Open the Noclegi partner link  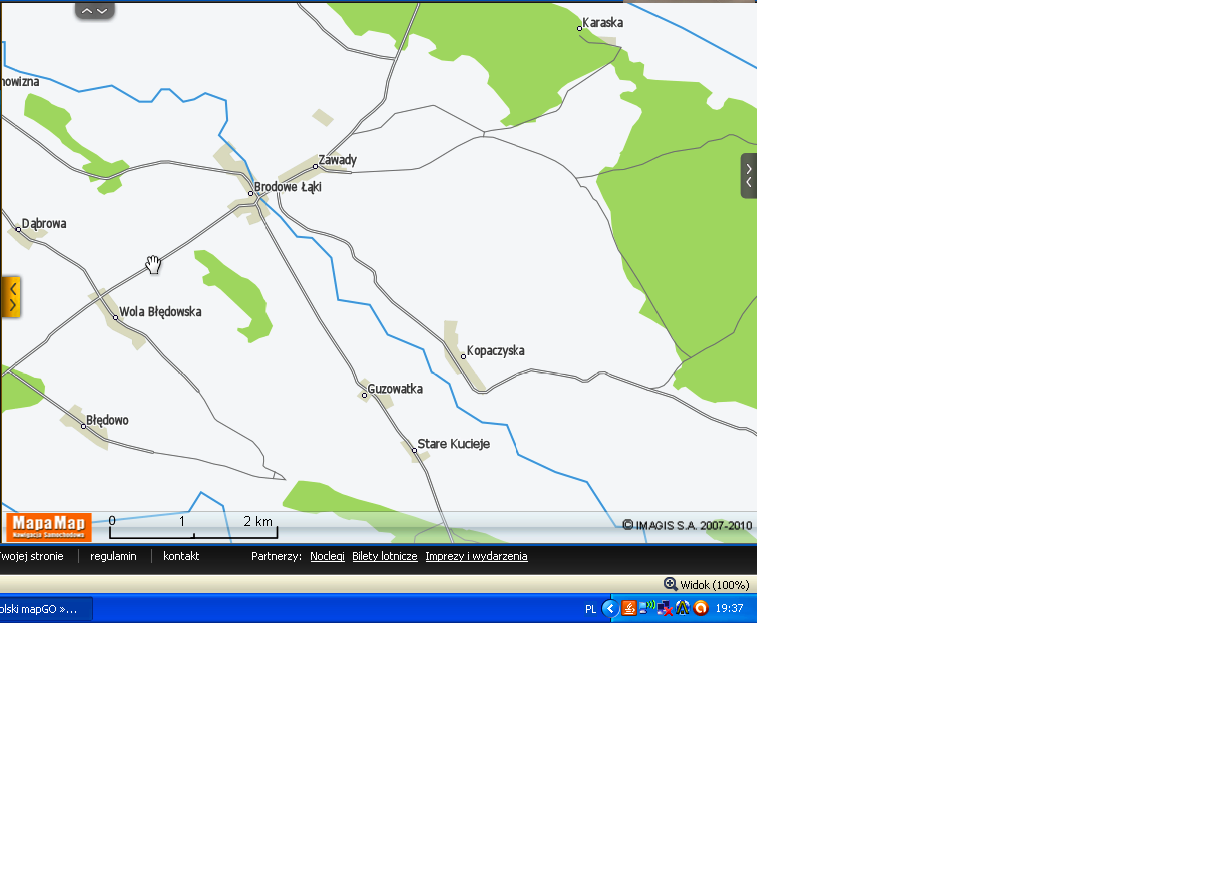pos(327,556)
